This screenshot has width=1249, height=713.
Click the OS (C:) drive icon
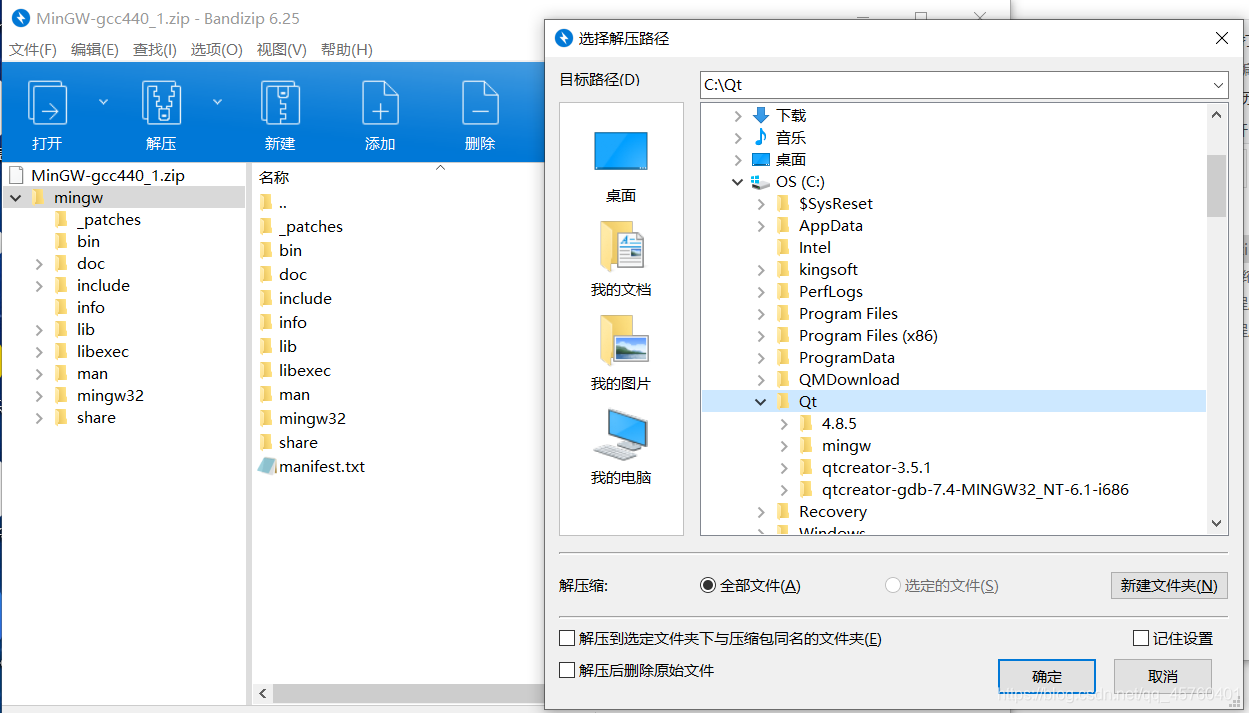point(761,182)
